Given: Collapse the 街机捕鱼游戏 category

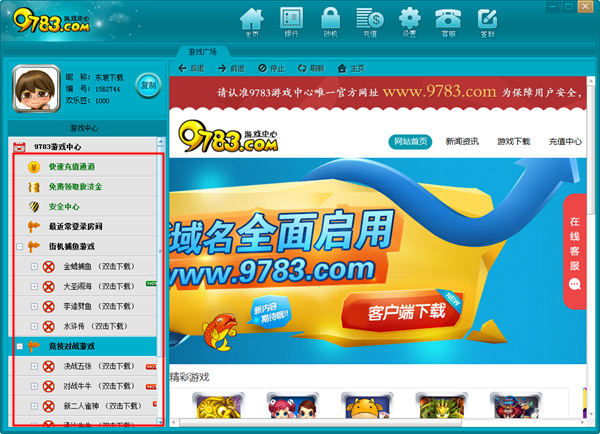Looking at the screenshot, I should coord(20,246).
